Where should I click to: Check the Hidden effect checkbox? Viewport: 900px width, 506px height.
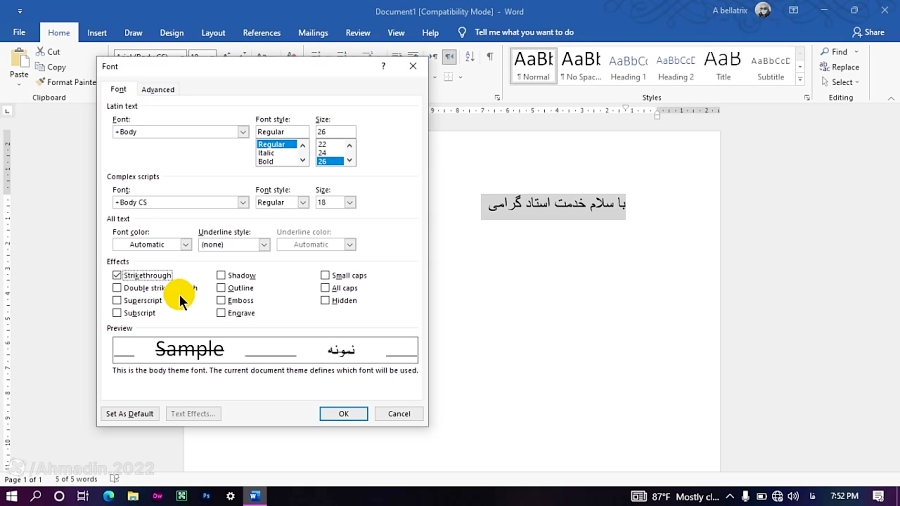[325, 300]
